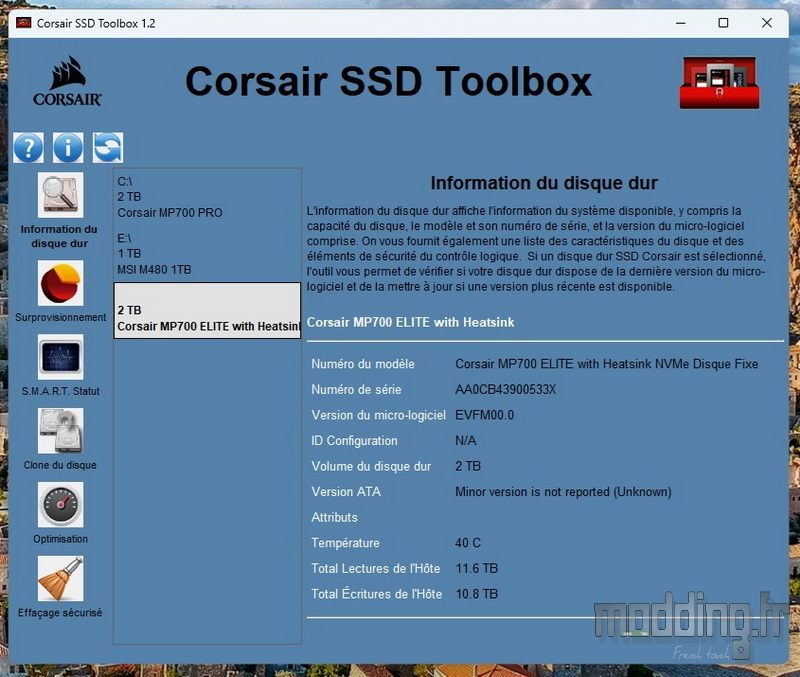
Task: Open the Effaçage sécurisé broom tool
Action: click(x=60, y=579)
